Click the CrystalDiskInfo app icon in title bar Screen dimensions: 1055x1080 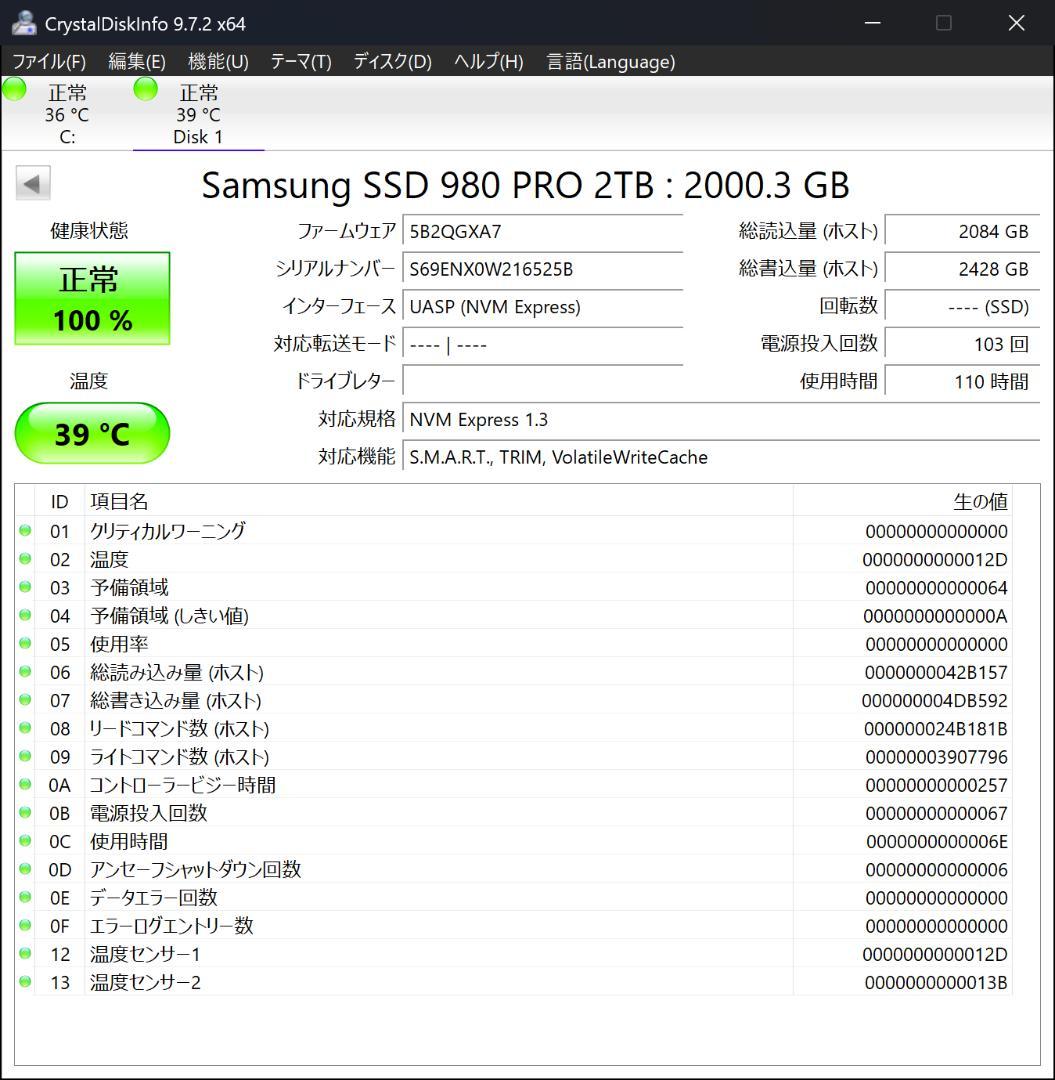click(x=22, y=21)
